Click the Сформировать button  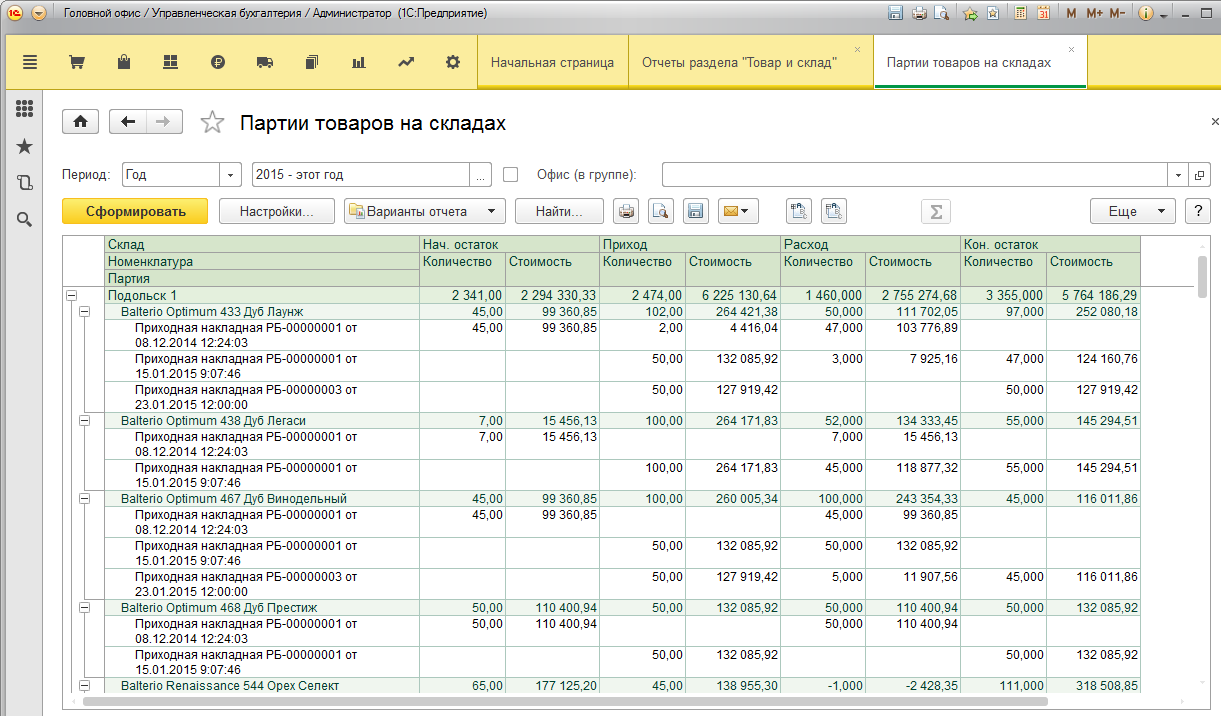pyautogui.click(x=135, y=211)
